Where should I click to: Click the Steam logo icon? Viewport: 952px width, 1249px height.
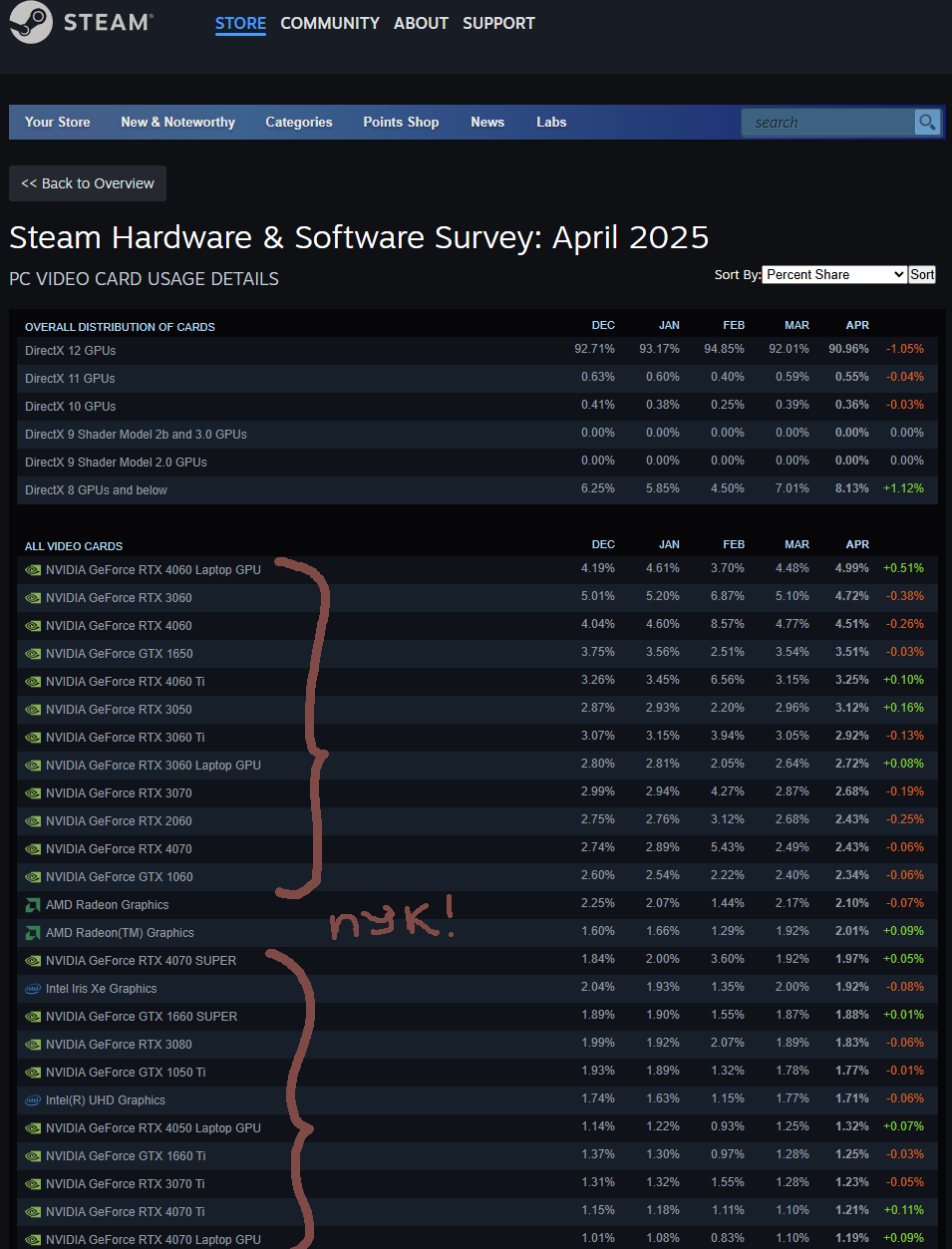(31, 22)
